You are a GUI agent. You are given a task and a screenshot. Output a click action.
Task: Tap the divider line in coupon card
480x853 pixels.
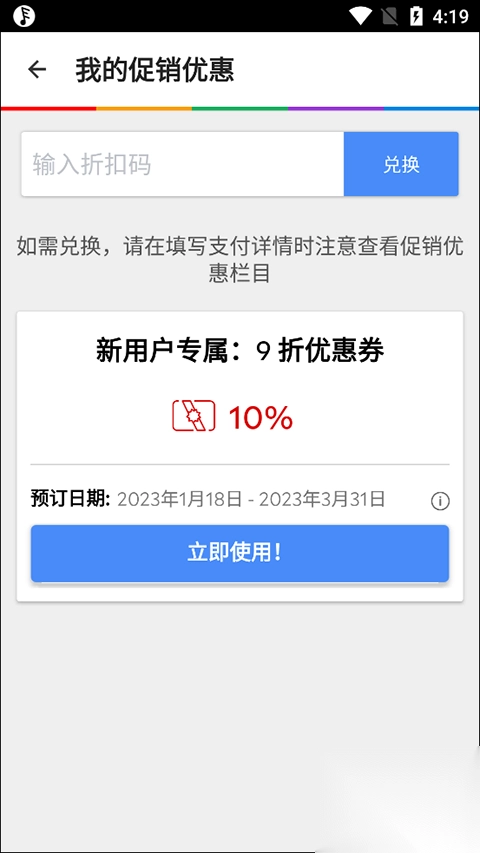click(x=240, y=465)
